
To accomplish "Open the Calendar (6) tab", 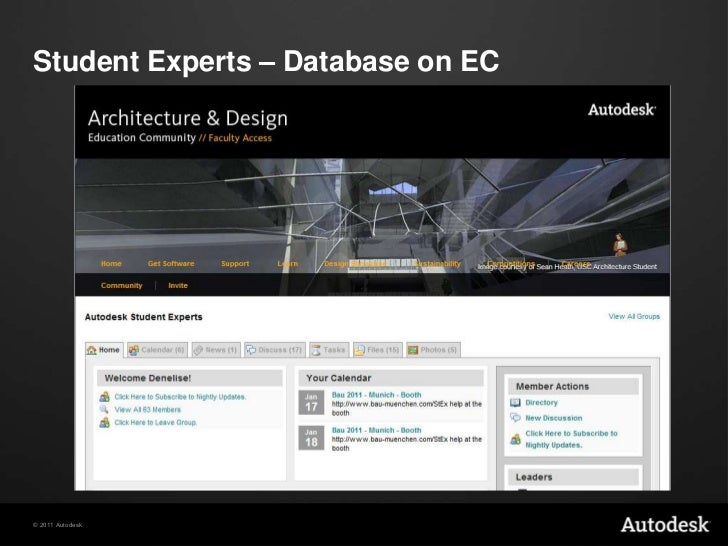I will [157, 350].
